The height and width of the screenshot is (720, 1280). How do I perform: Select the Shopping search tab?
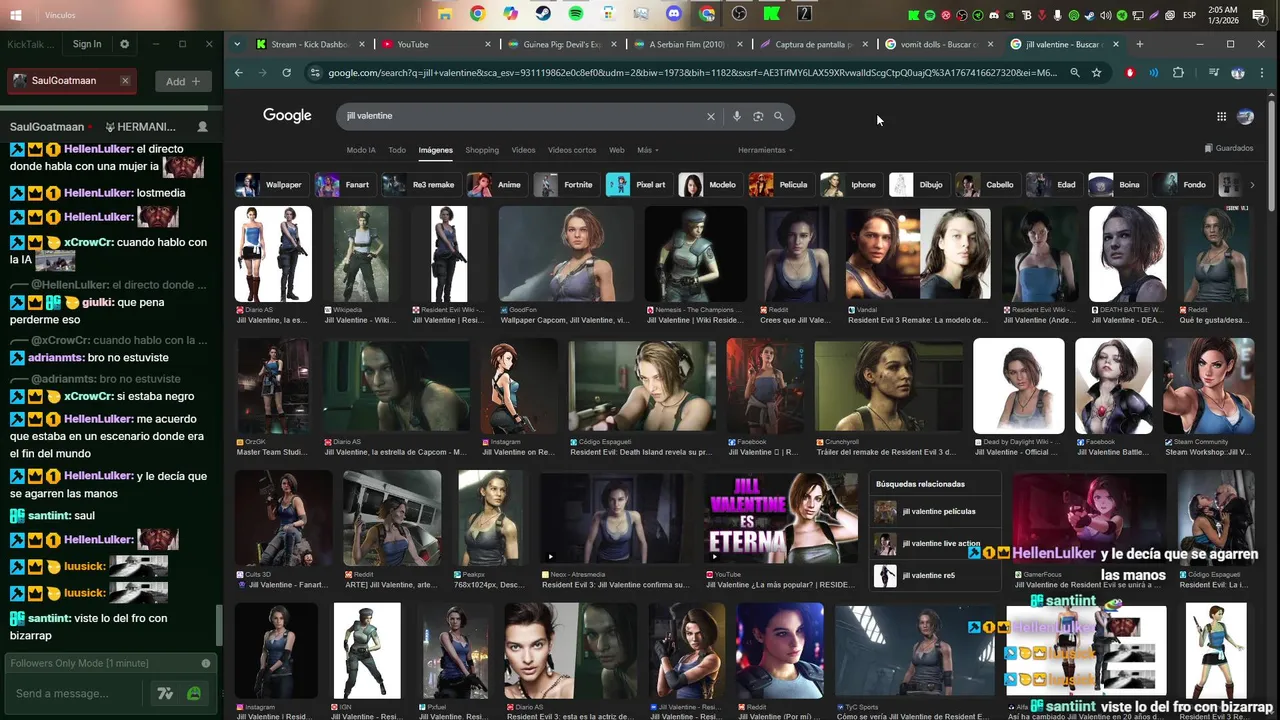pyautogui.click(x=482, y=150)
